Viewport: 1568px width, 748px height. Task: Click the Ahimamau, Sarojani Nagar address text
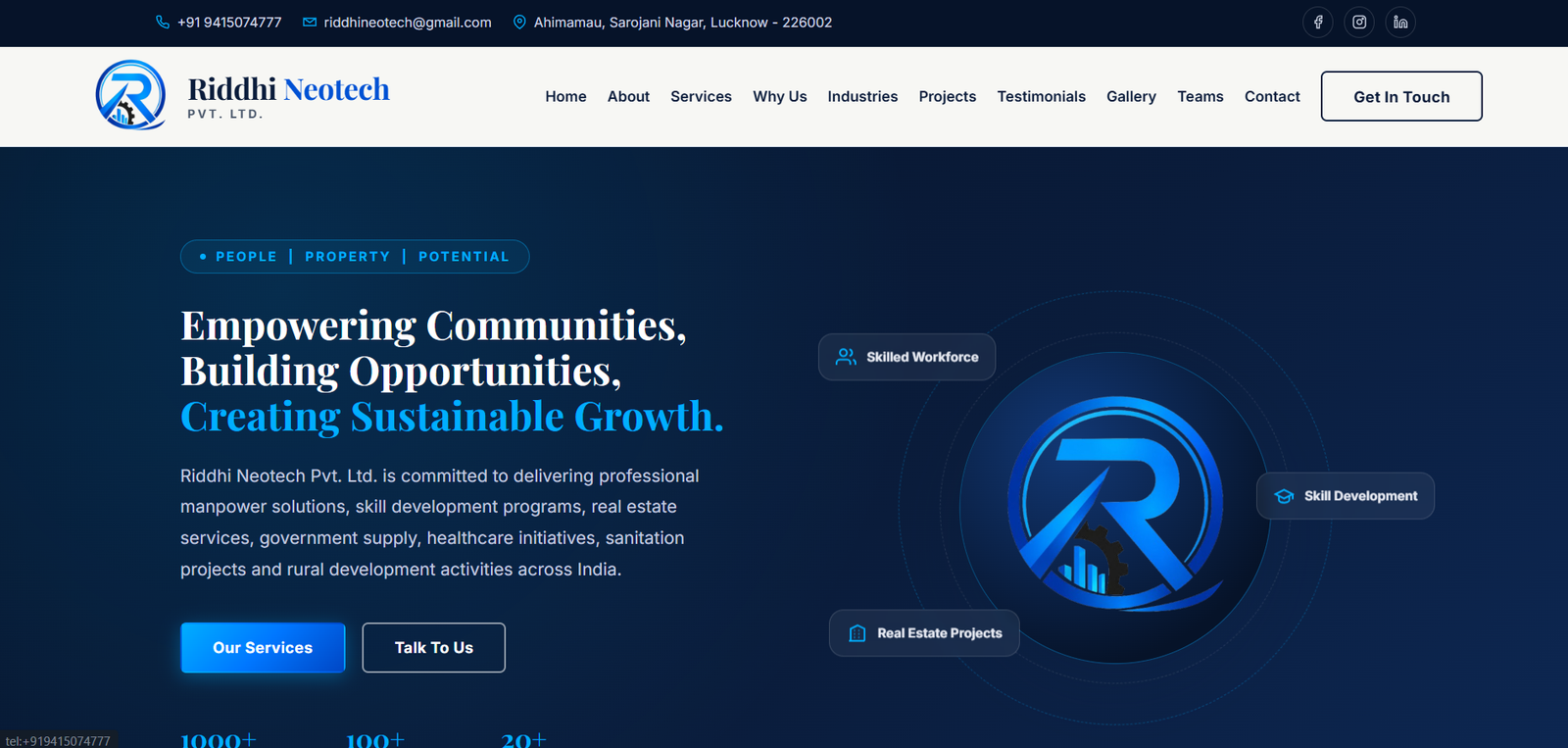[x=683, y=22]
